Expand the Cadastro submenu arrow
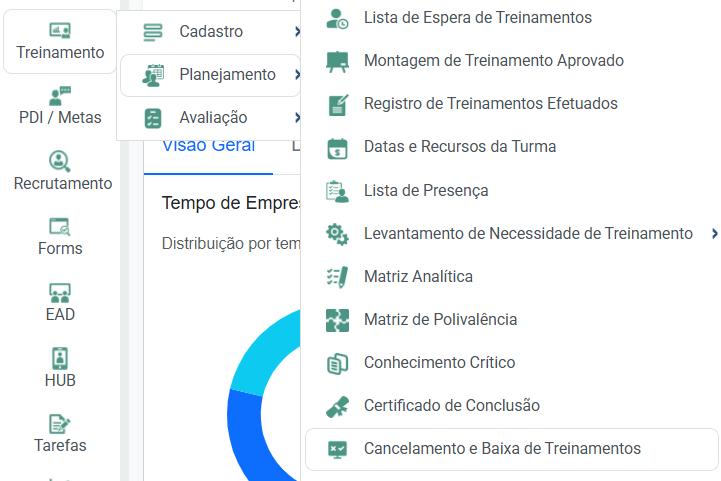This screenshot has width=721, height=481. point(297,32)
